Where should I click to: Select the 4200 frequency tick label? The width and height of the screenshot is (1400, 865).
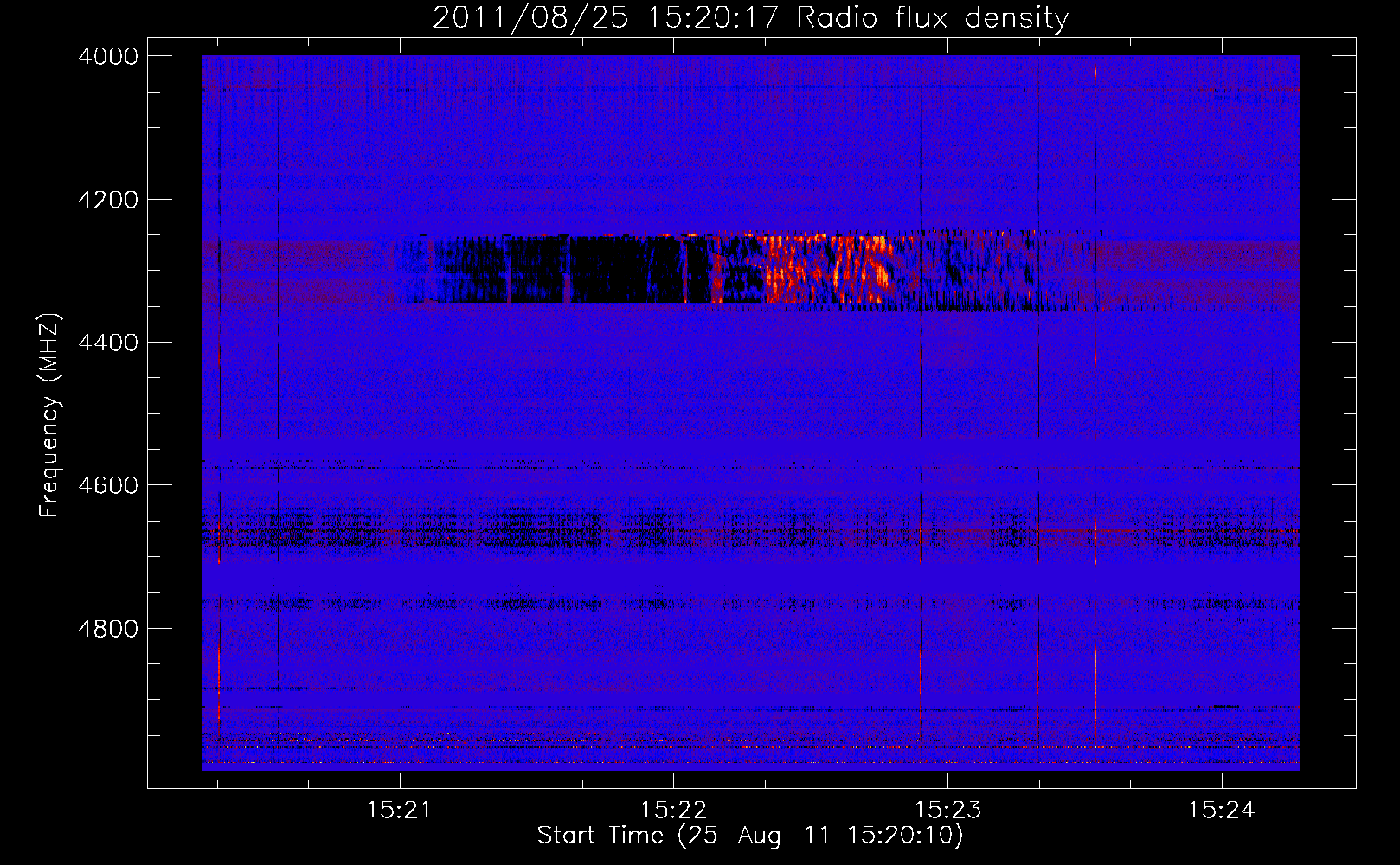pyautogui.click(x=108, y=200)
